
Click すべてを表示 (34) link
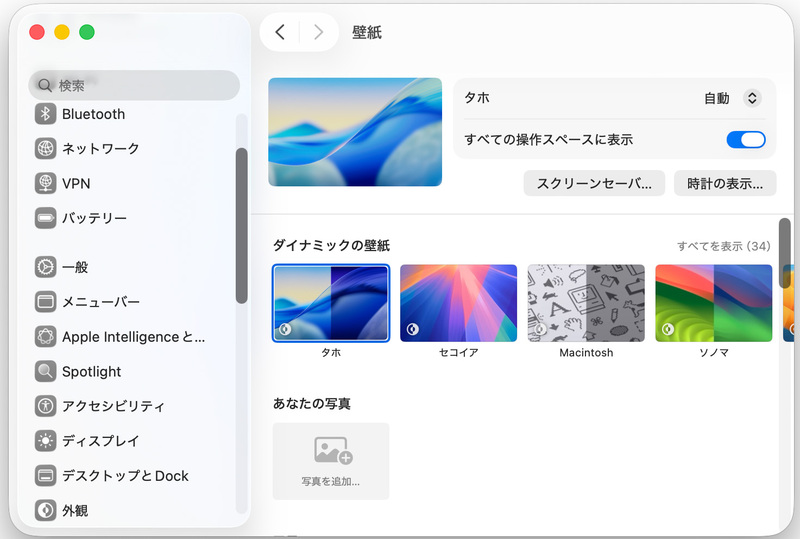coord(723,246)
